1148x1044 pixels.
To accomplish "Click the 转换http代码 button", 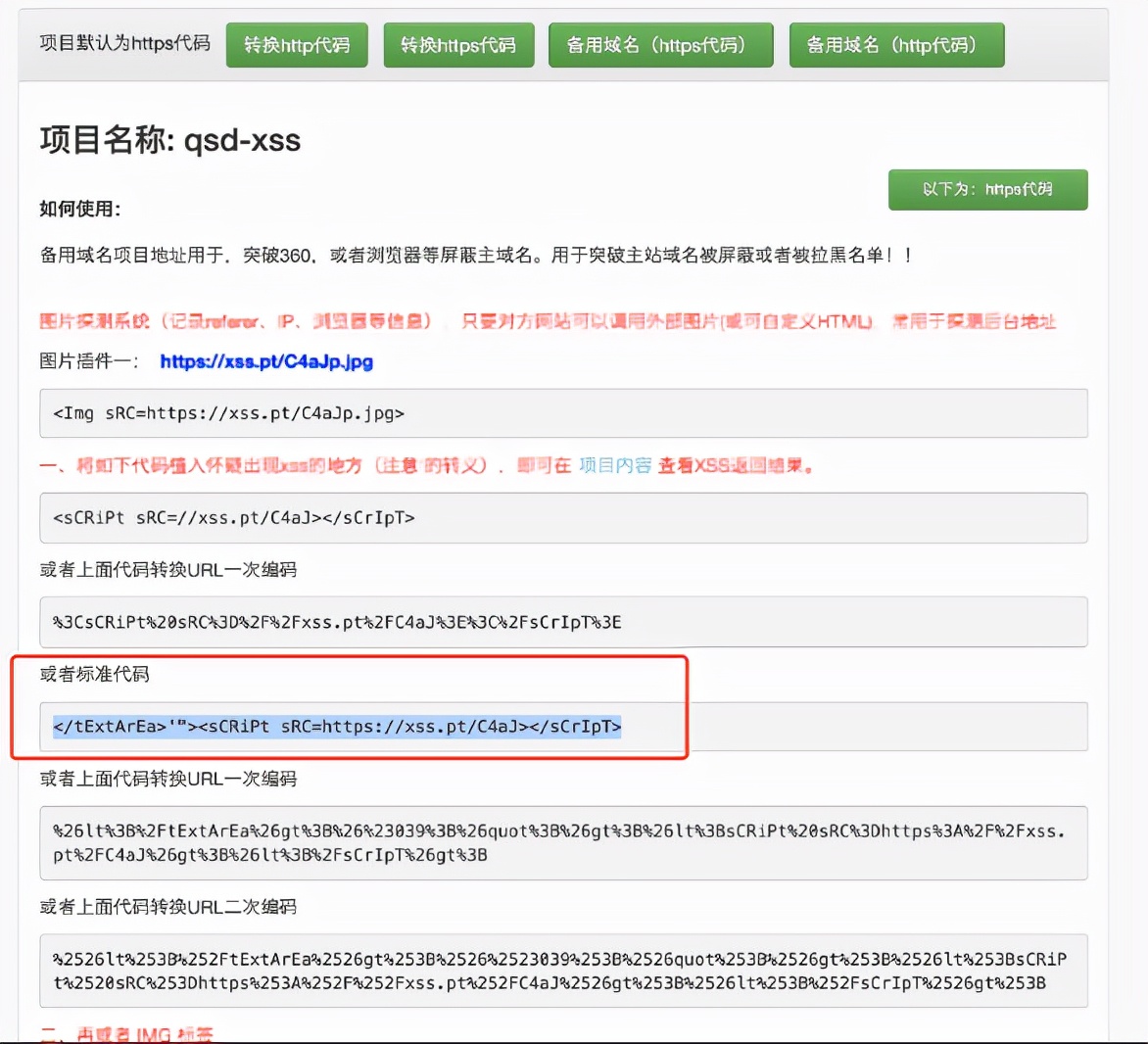I will tap(297, 45).
